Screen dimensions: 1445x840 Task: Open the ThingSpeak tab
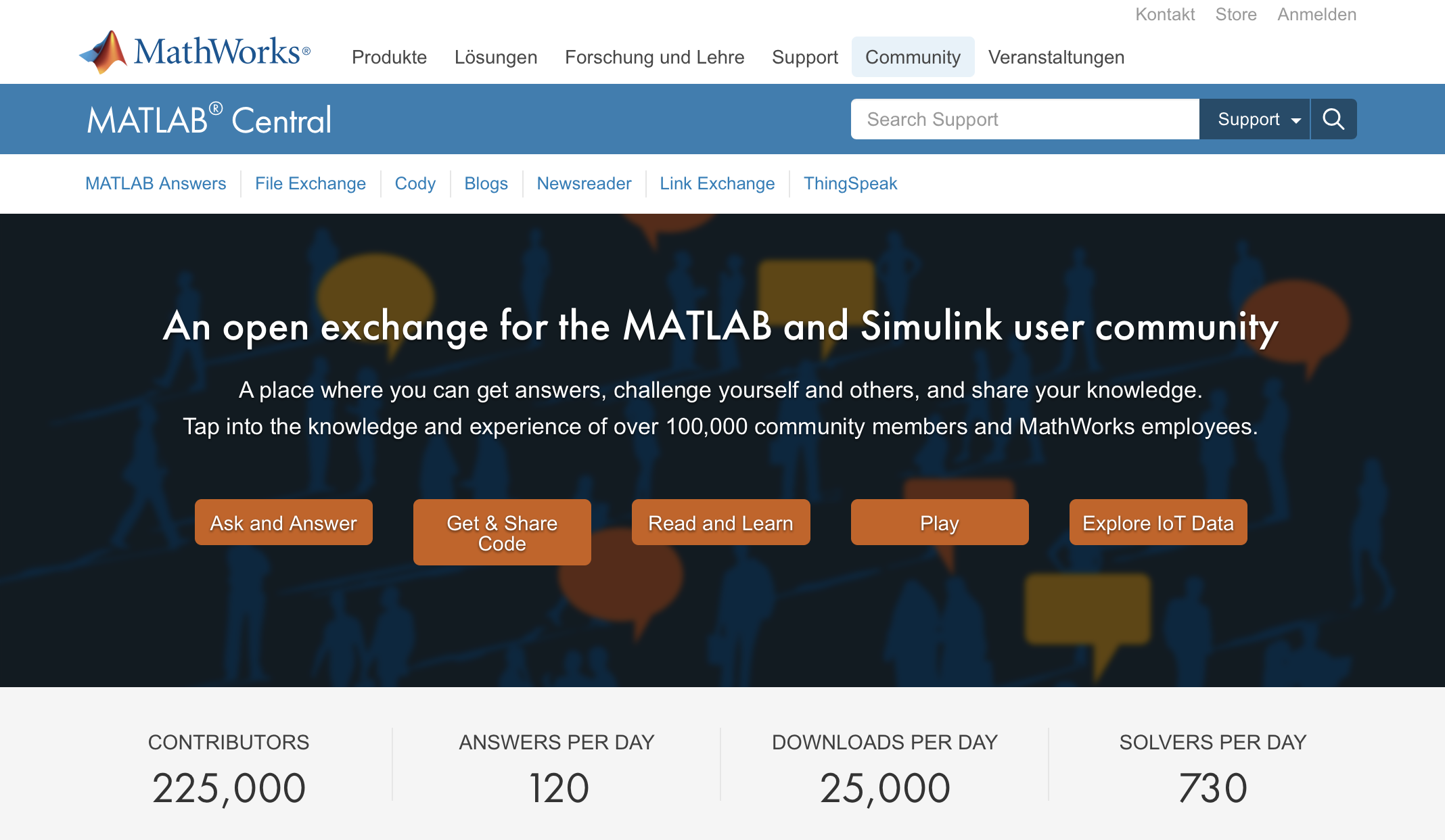[x=850, y=183]
